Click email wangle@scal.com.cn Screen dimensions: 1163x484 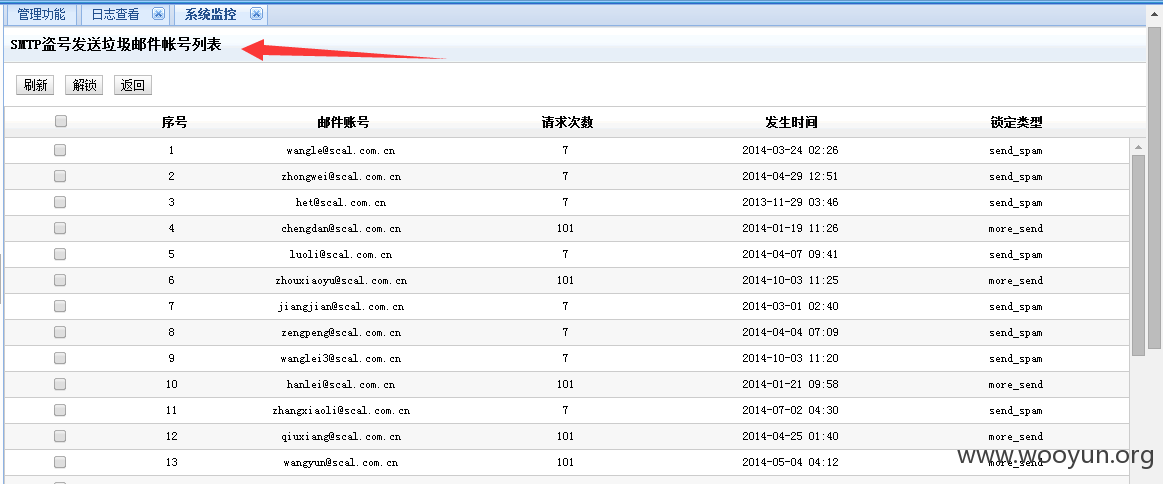pos(340,150)
